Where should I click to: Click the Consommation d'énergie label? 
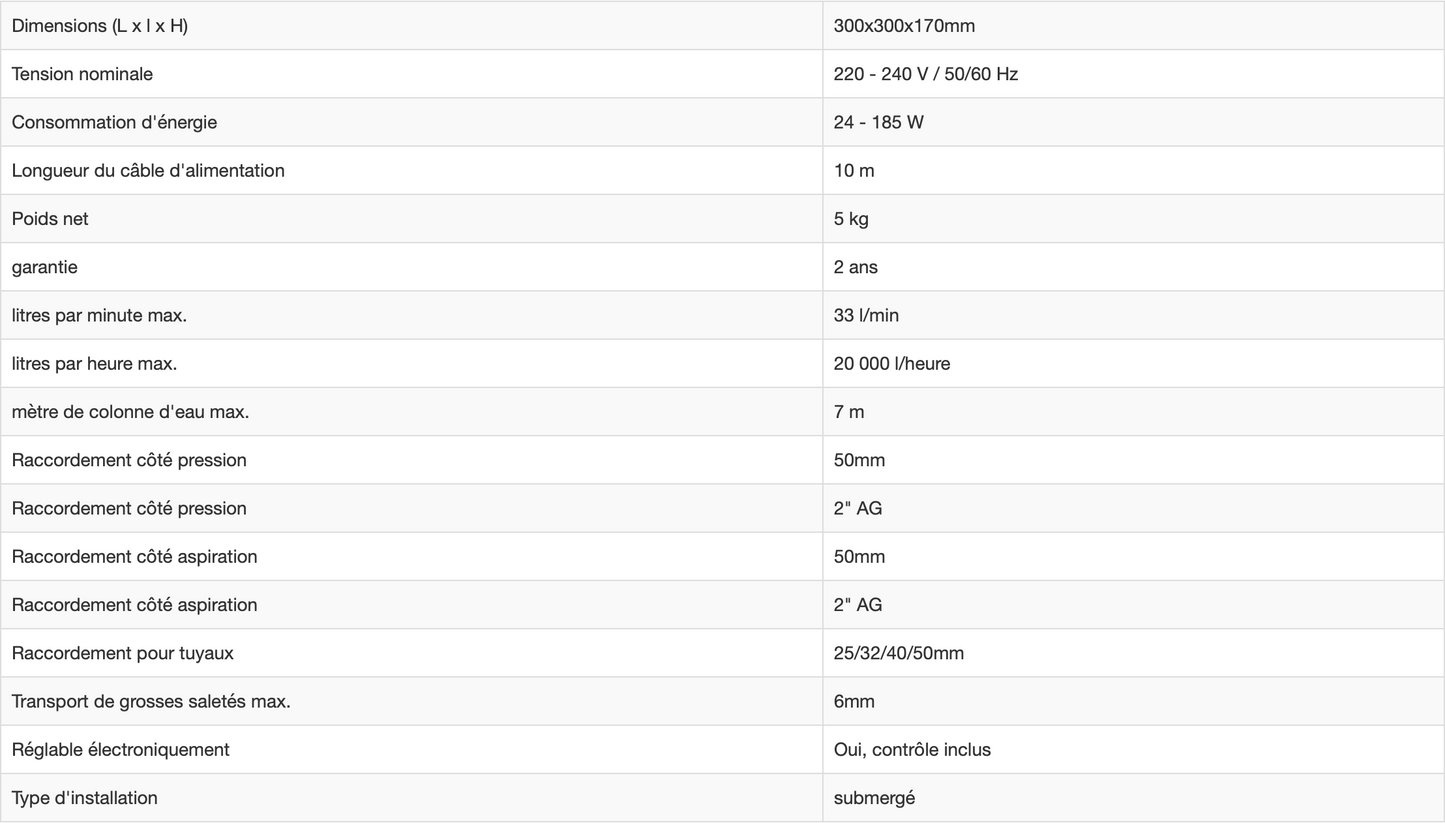pos(114,122)
